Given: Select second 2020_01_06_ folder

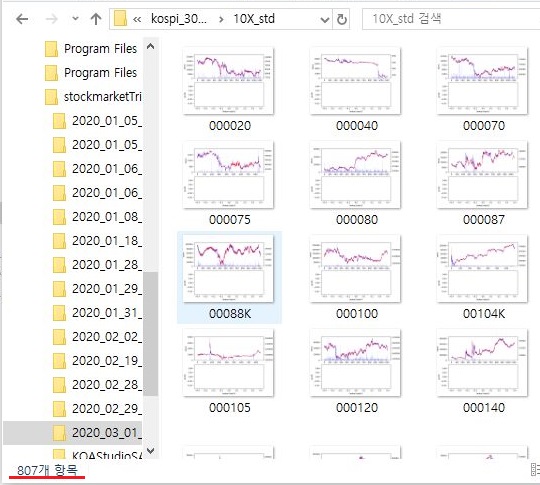Looking at the screenshot, I should click(97, 193).
